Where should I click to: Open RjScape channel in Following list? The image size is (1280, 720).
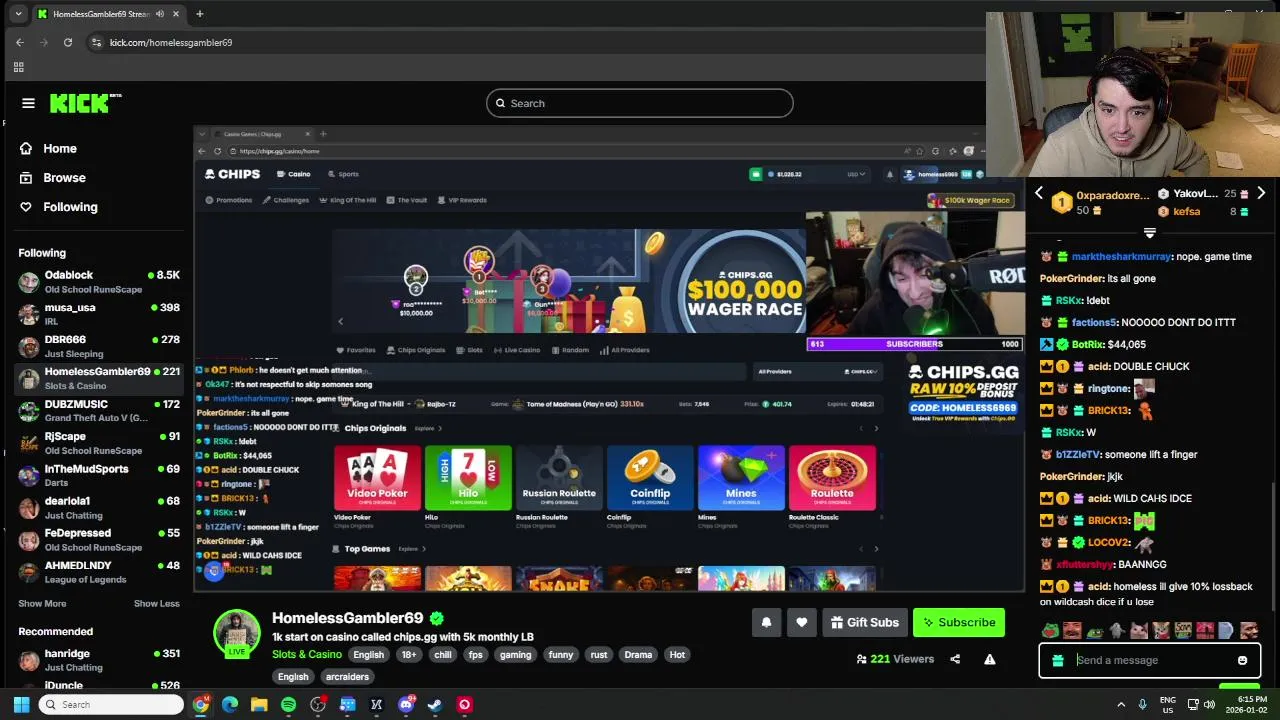point(98,443)
